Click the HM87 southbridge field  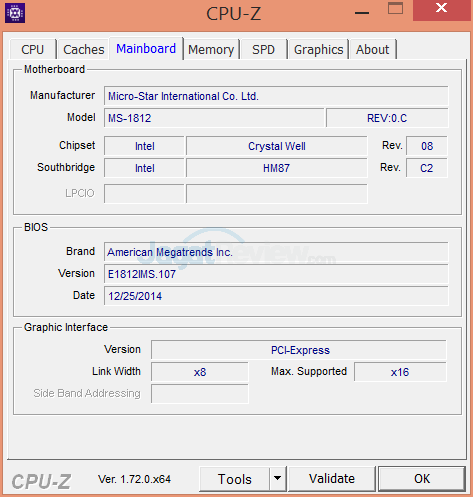tap(277, 168)
